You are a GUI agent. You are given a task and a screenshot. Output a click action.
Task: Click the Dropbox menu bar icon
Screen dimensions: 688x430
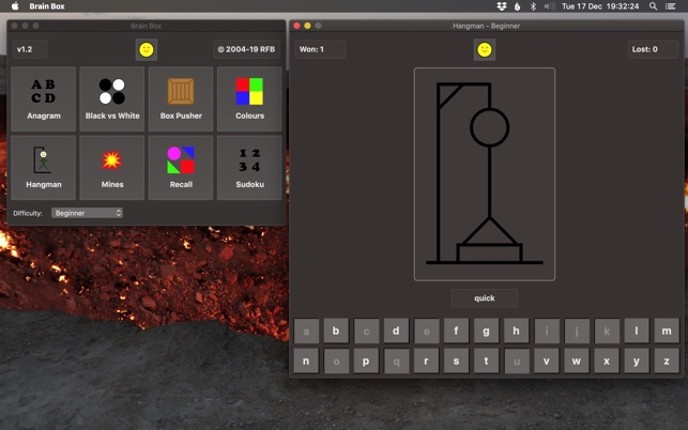502,6
